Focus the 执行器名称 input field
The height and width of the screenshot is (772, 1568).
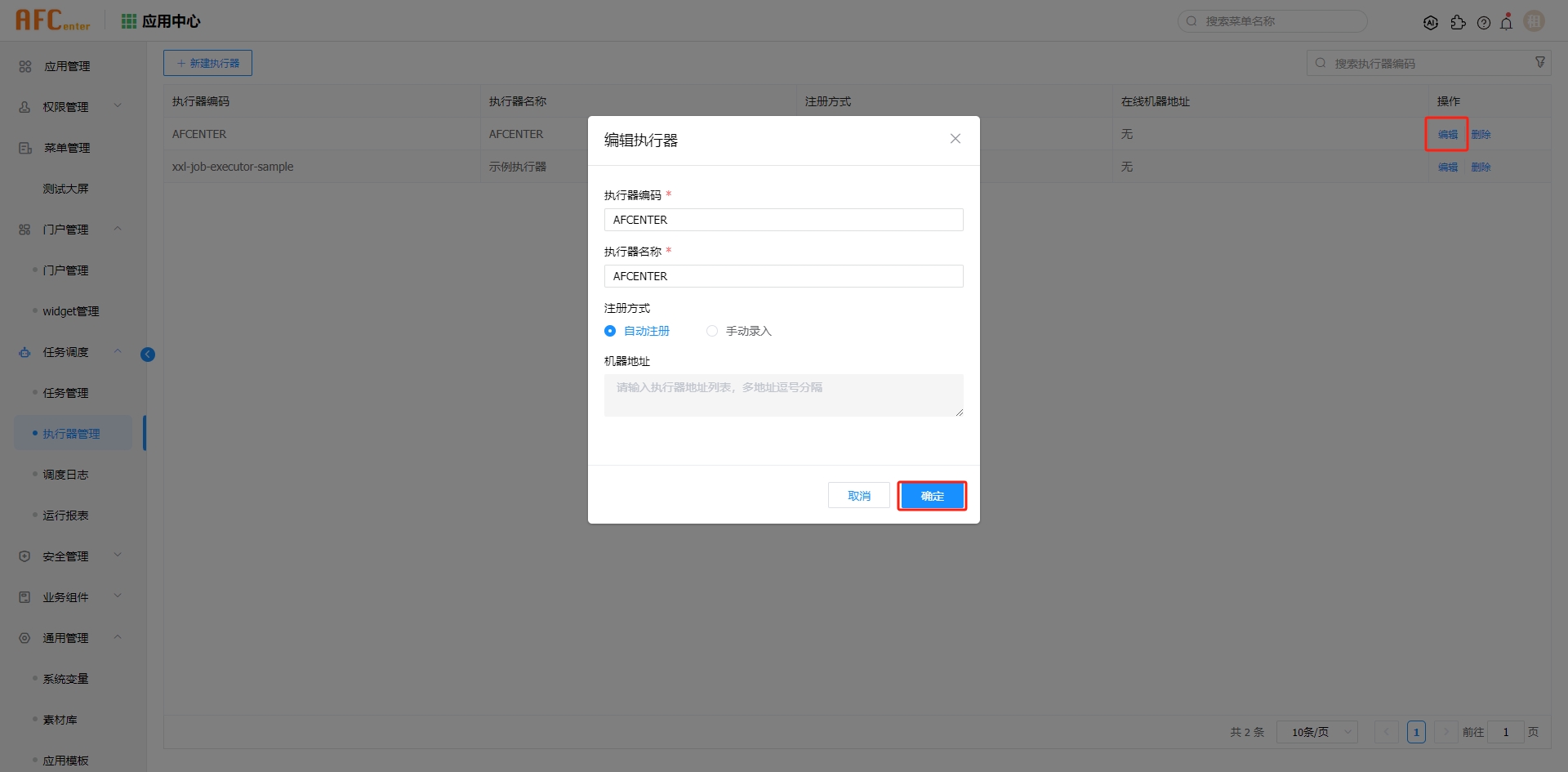tap(784, 276)
